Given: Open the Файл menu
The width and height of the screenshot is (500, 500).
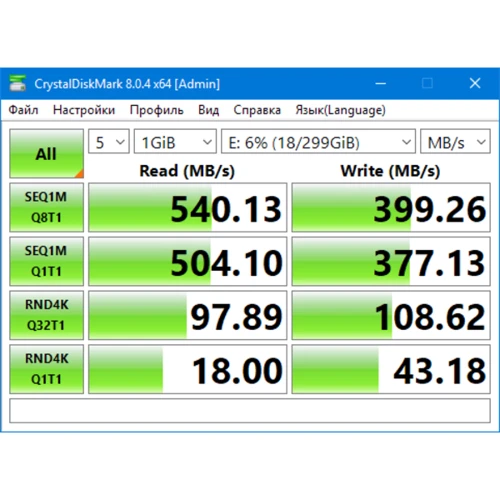Looking at the screenshot, I should (x=23, y=110).
